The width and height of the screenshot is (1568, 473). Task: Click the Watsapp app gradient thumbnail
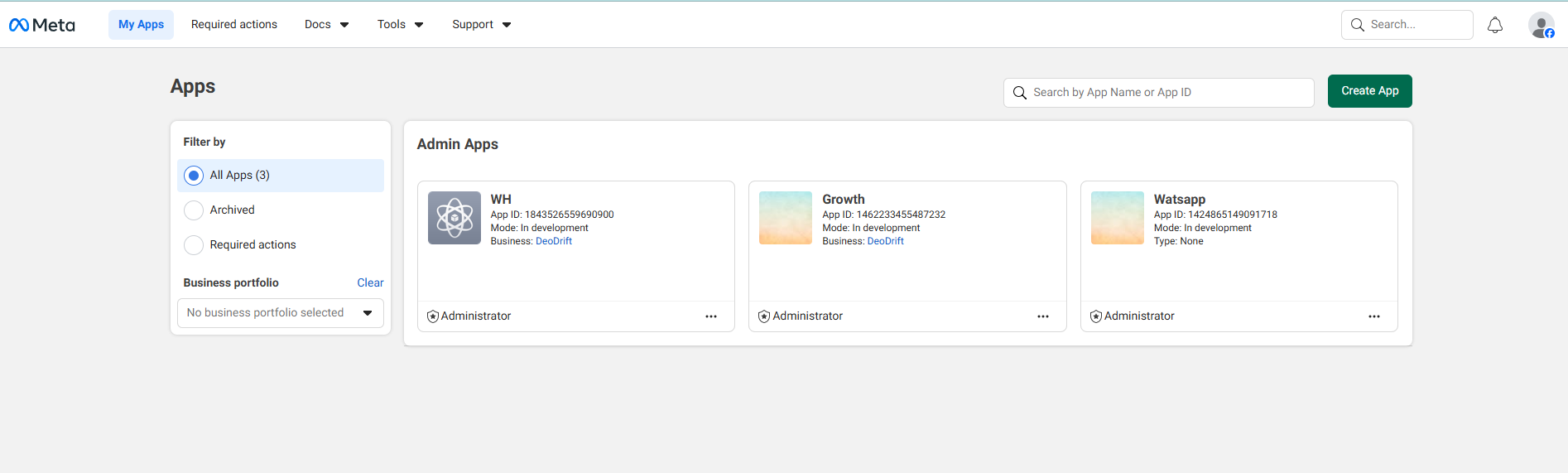click(1118, 218)
